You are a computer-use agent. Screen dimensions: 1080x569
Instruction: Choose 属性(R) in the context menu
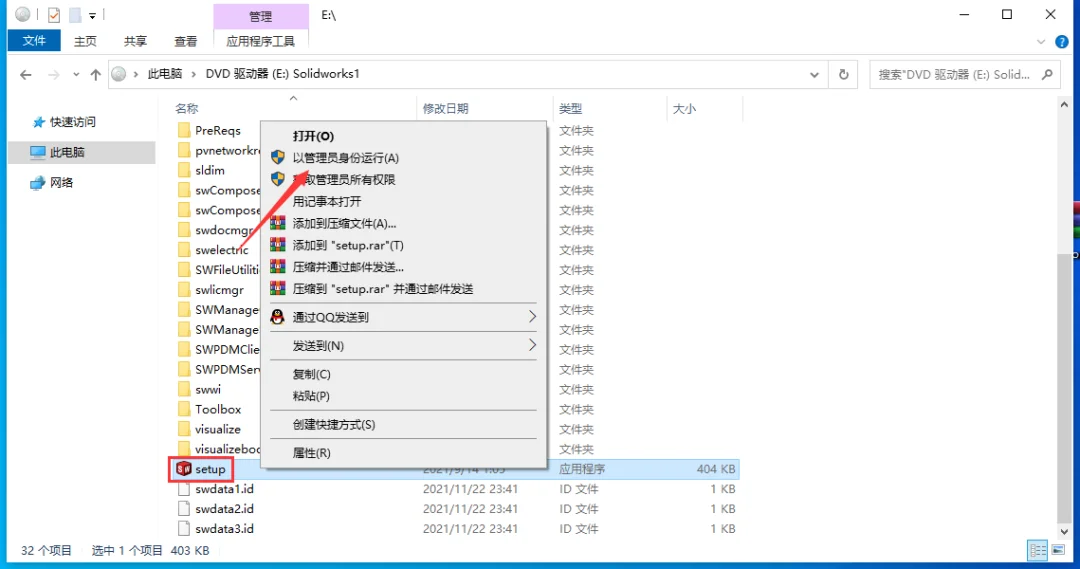click(403, 453)
